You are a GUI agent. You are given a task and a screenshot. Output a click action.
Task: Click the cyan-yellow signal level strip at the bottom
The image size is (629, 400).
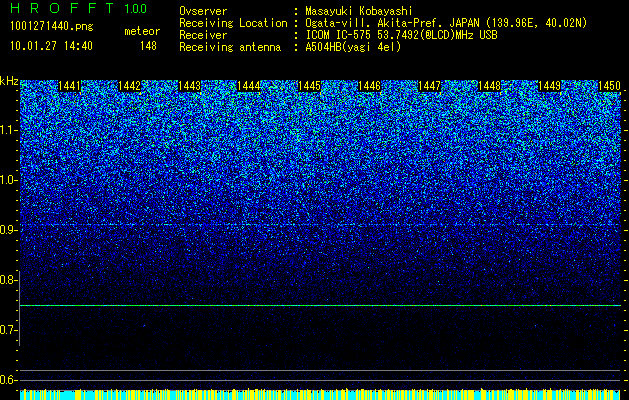(320, 394)
